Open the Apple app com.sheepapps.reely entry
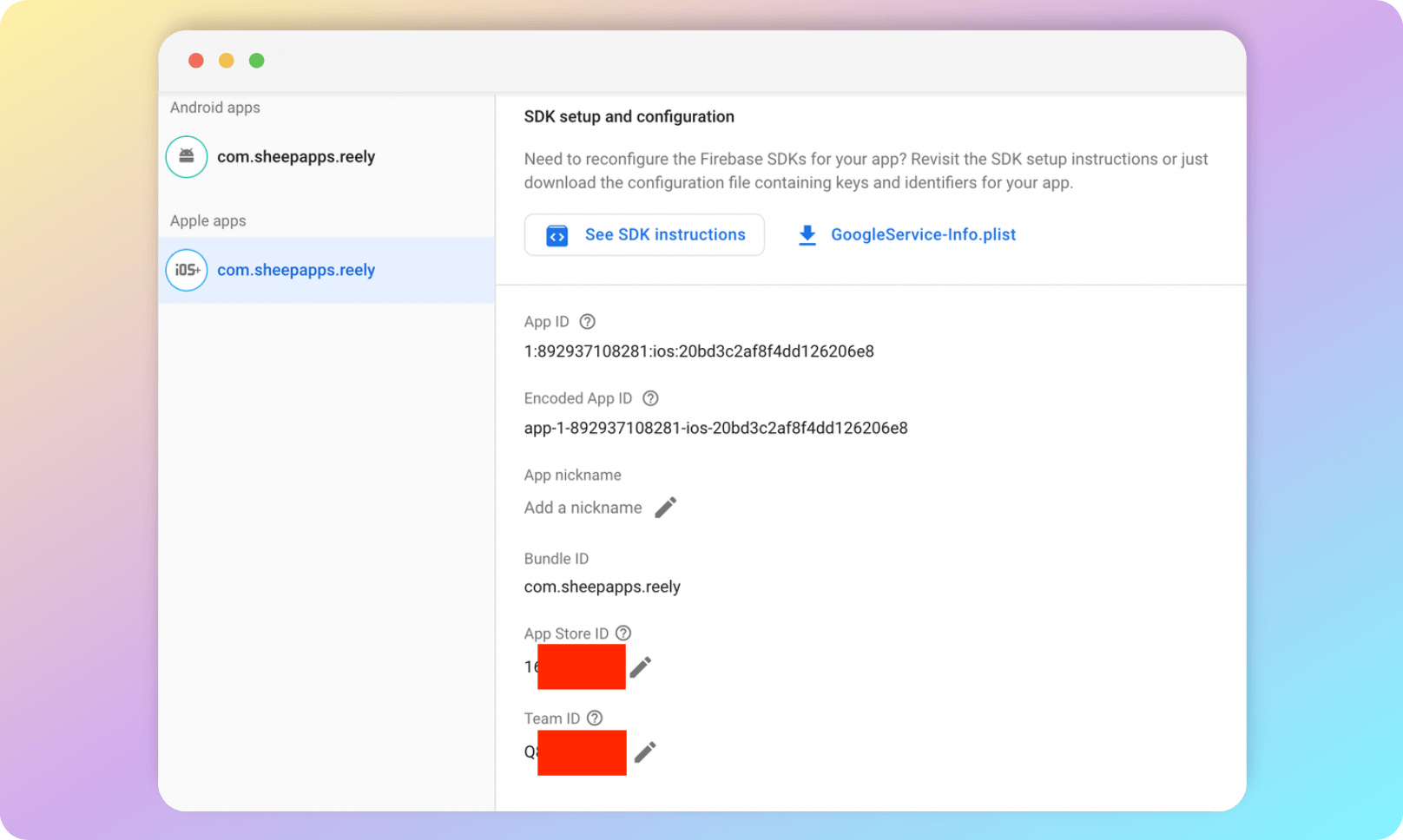The width and height of the screenshot is (1403, 840). tap(295, 270)
